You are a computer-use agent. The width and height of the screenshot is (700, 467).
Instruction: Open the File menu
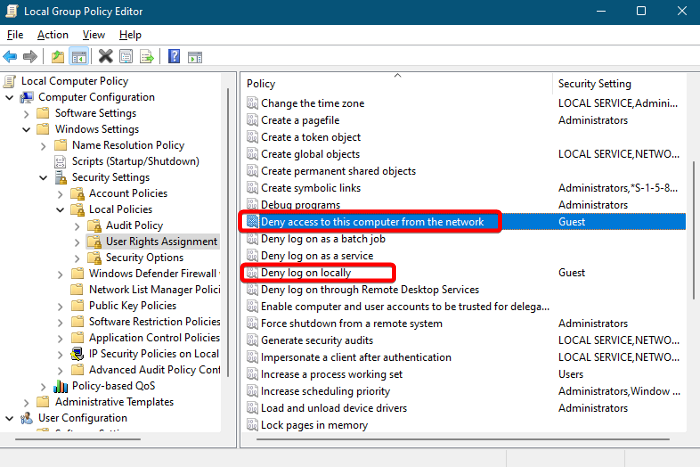[x=15, y=35]
